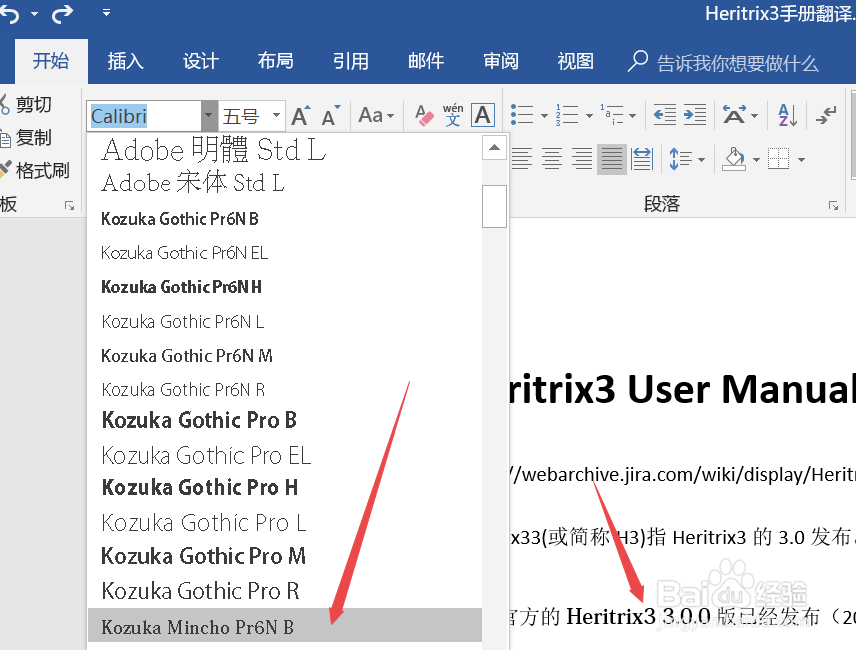
Task: Select font Adobe 明體 Std L
Action: [x=284, y=150]
